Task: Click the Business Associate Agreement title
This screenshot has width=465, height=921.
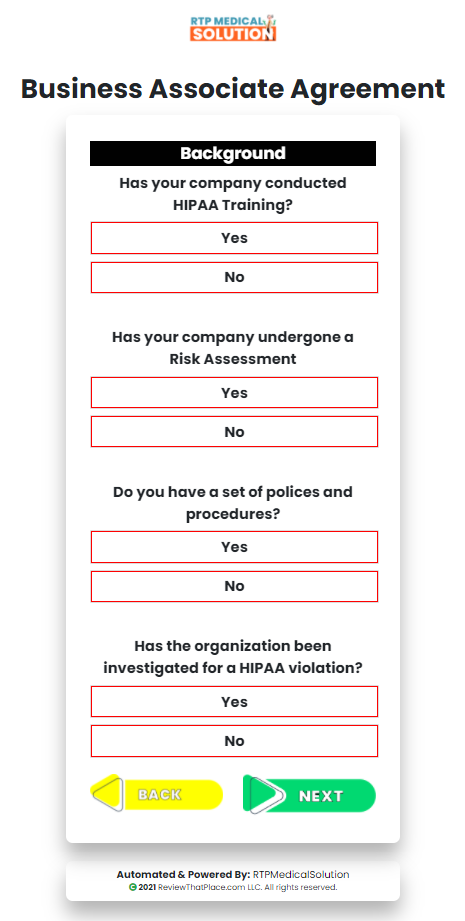Action: 233,89
